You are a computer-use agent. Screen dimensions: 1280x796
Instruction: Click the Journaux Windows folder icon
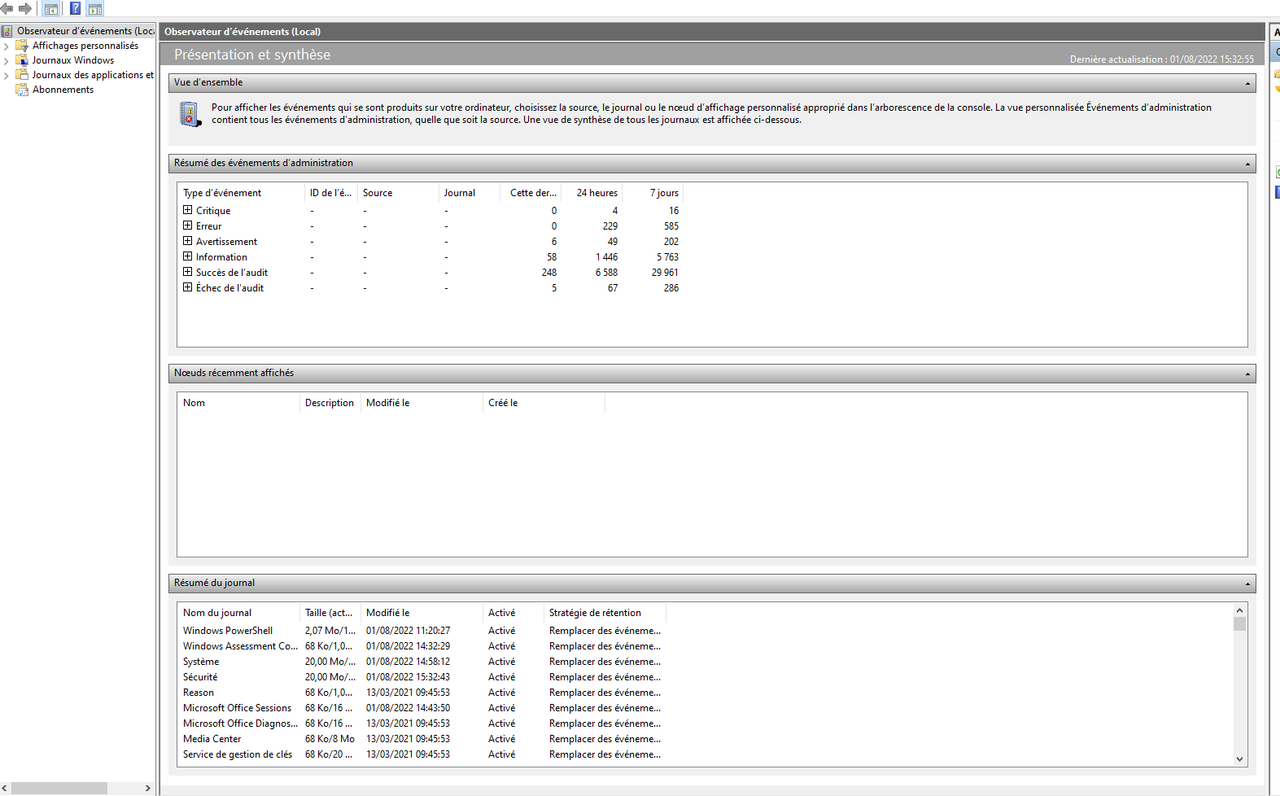tap(22, 60)
